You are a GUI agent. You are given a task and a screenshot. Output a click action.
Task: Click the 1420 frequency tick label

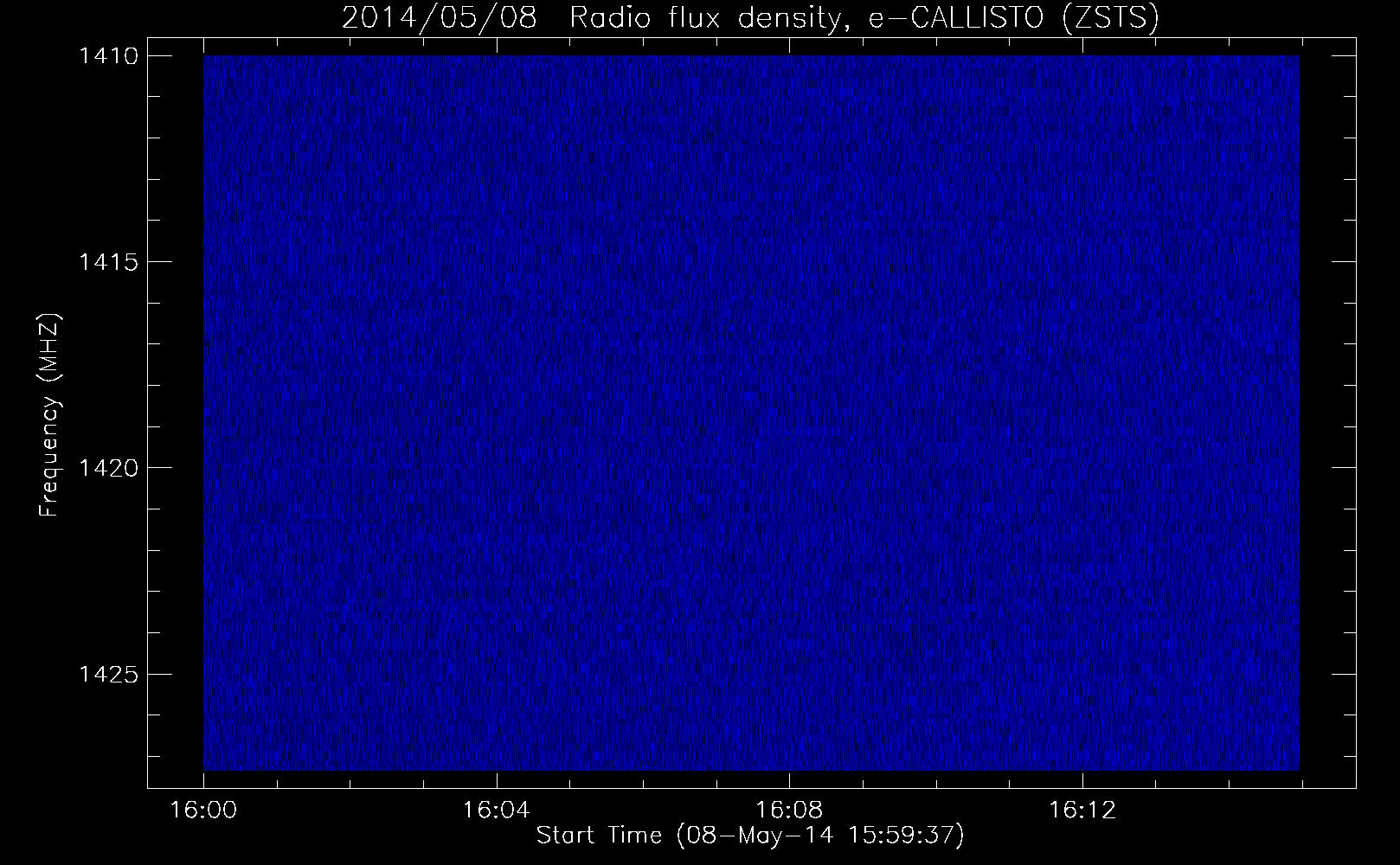click(x=108, y=468)
